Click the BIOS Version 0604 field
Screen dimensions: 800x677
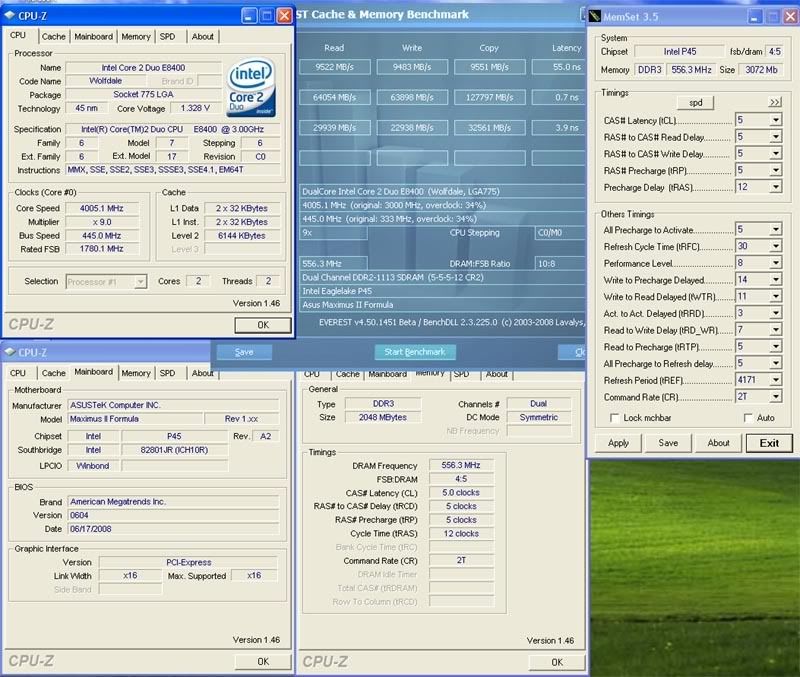(x=173, y=515)
